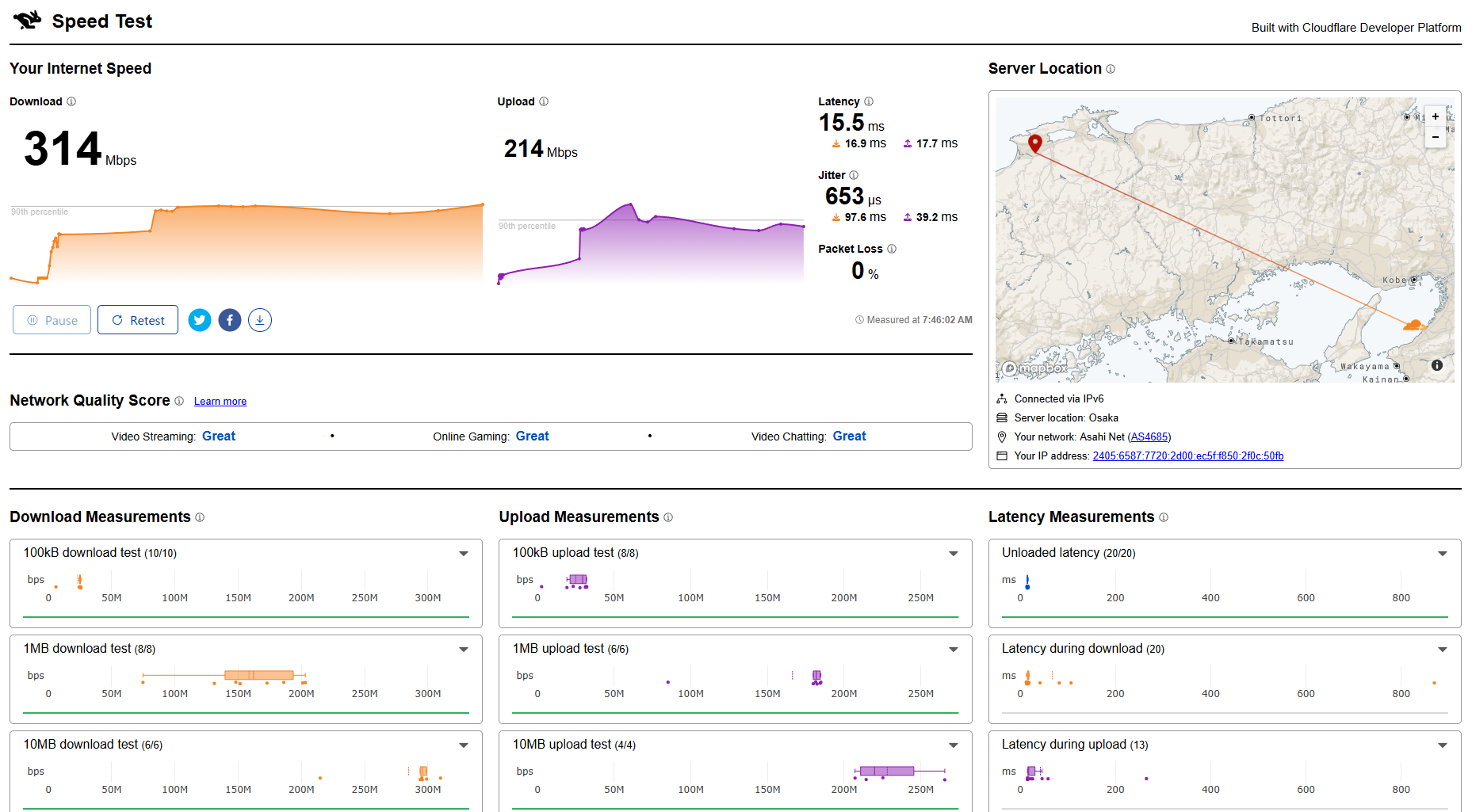
Task: Click the Retest button
Action: (x=138, y=320)
